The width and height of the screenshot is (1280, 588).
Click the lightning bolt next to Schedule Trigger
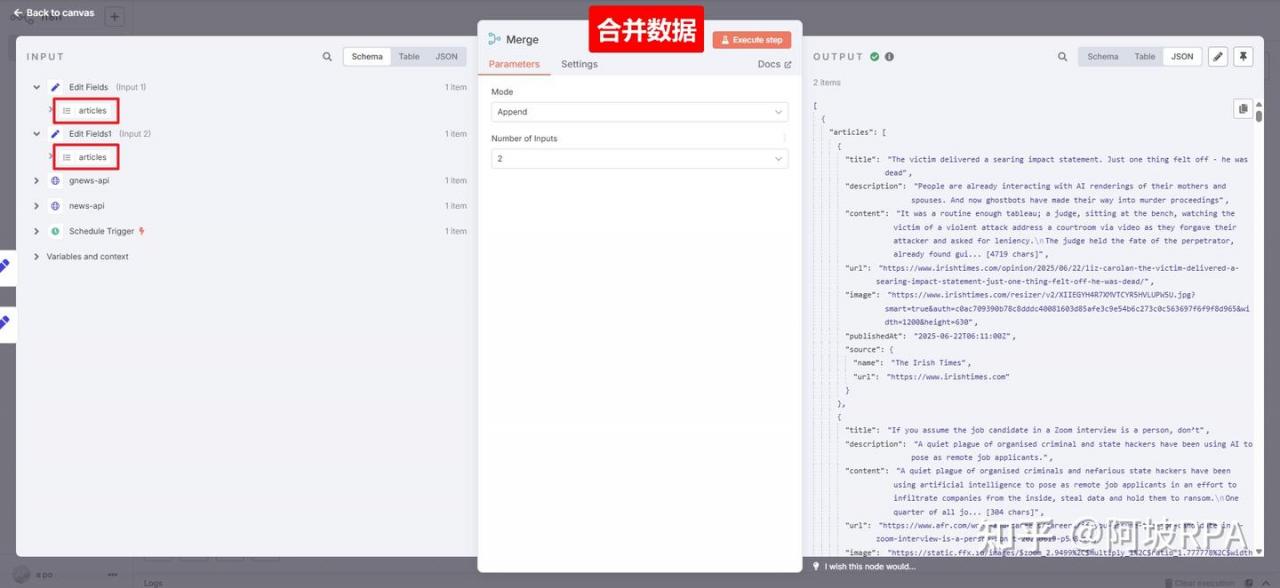click(142, 231)
